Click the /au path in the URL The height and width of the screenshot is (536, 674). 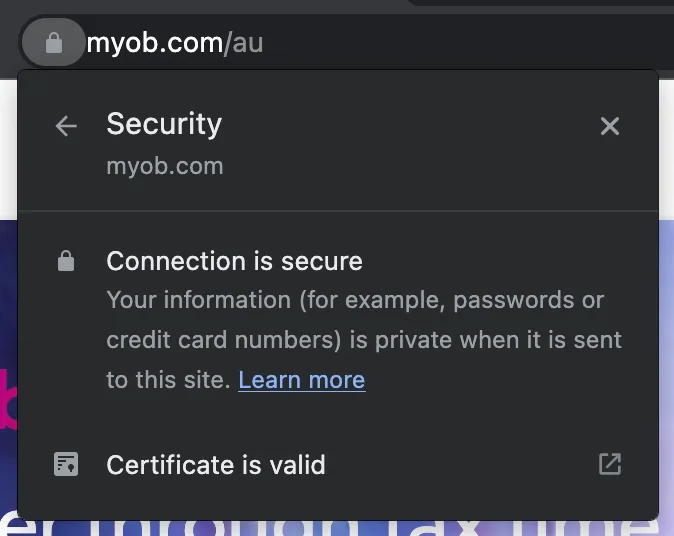(x=243, y=43)
